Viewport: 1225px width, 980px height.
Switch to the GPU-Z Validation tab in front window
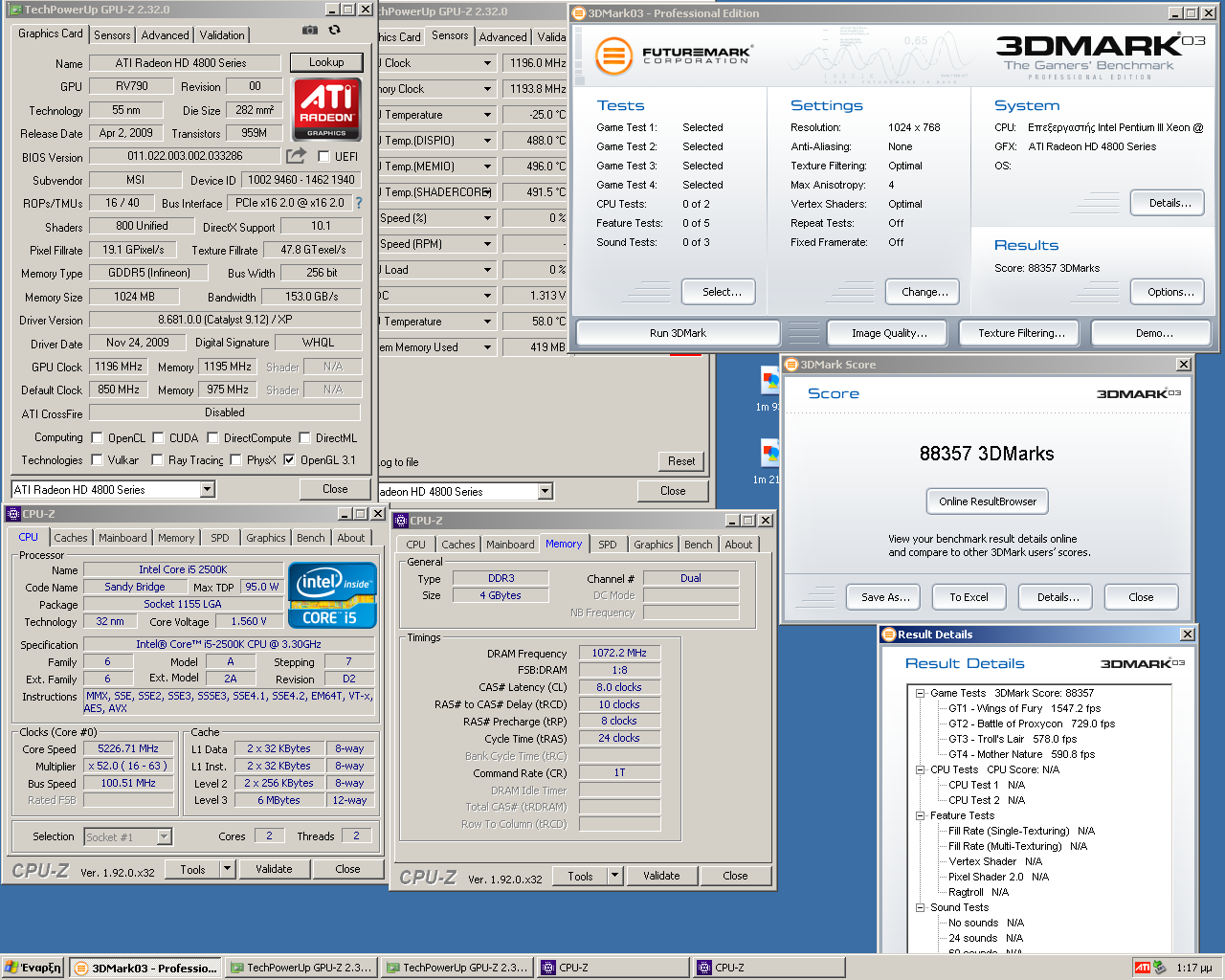pos(222,35)
